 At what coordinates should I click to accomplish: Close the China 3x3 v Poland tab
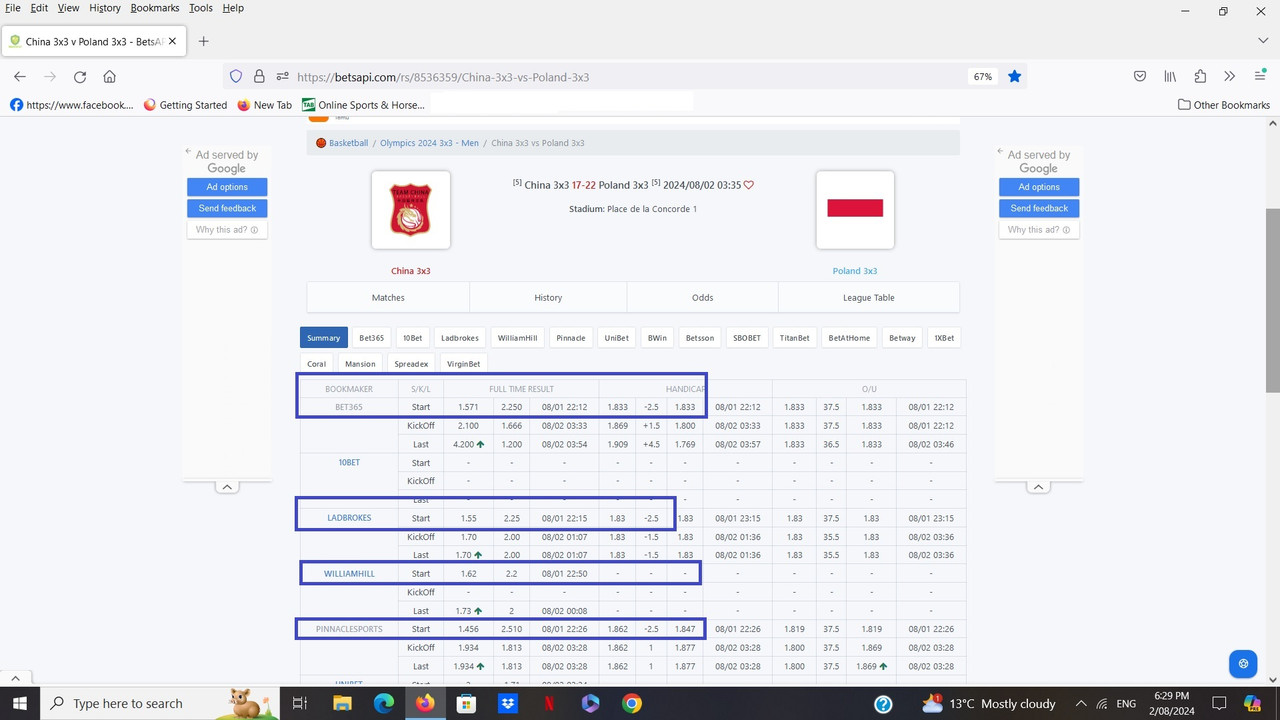pyautogui.click(x=172, y=41)
